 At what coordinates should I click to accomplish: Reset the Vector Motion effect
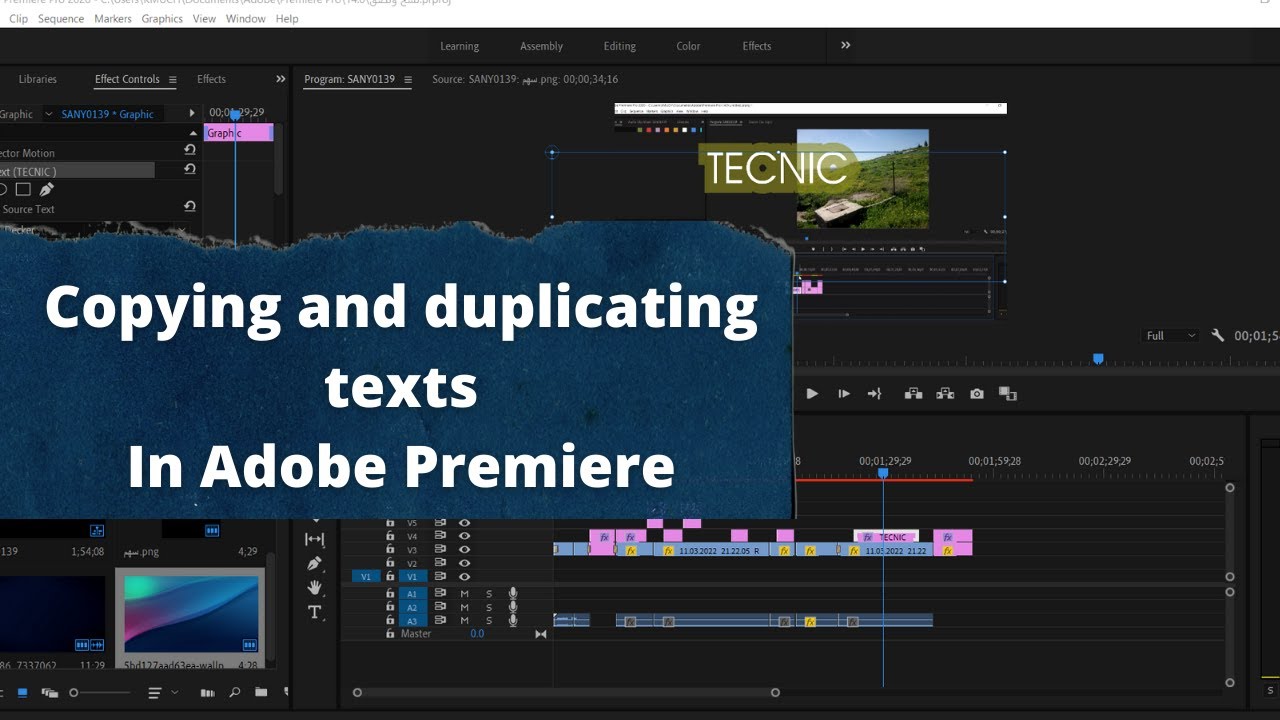[190, 150]
